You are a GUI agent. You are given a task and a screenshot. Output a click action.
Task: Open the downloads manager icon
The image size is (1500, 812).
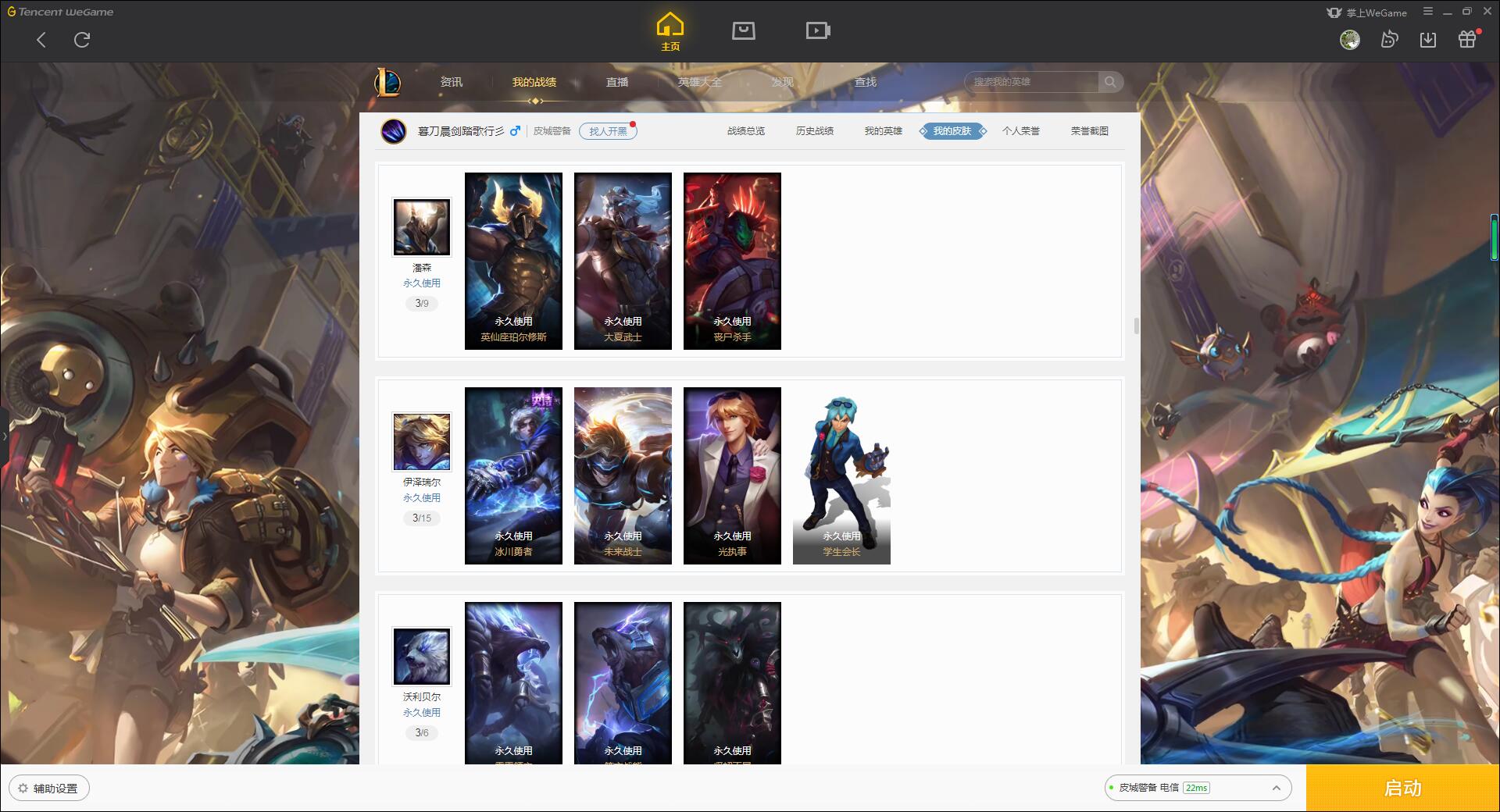[x=1428, y=40]
